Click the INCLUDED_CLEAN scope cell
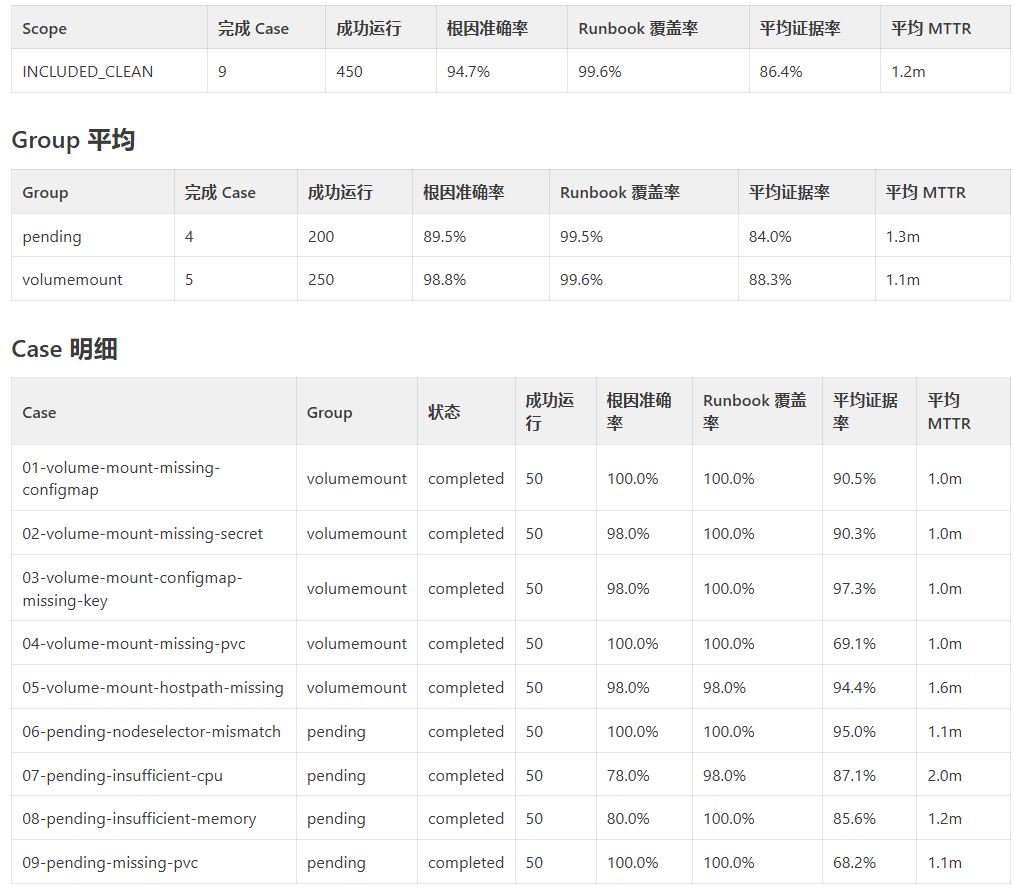 87,72
